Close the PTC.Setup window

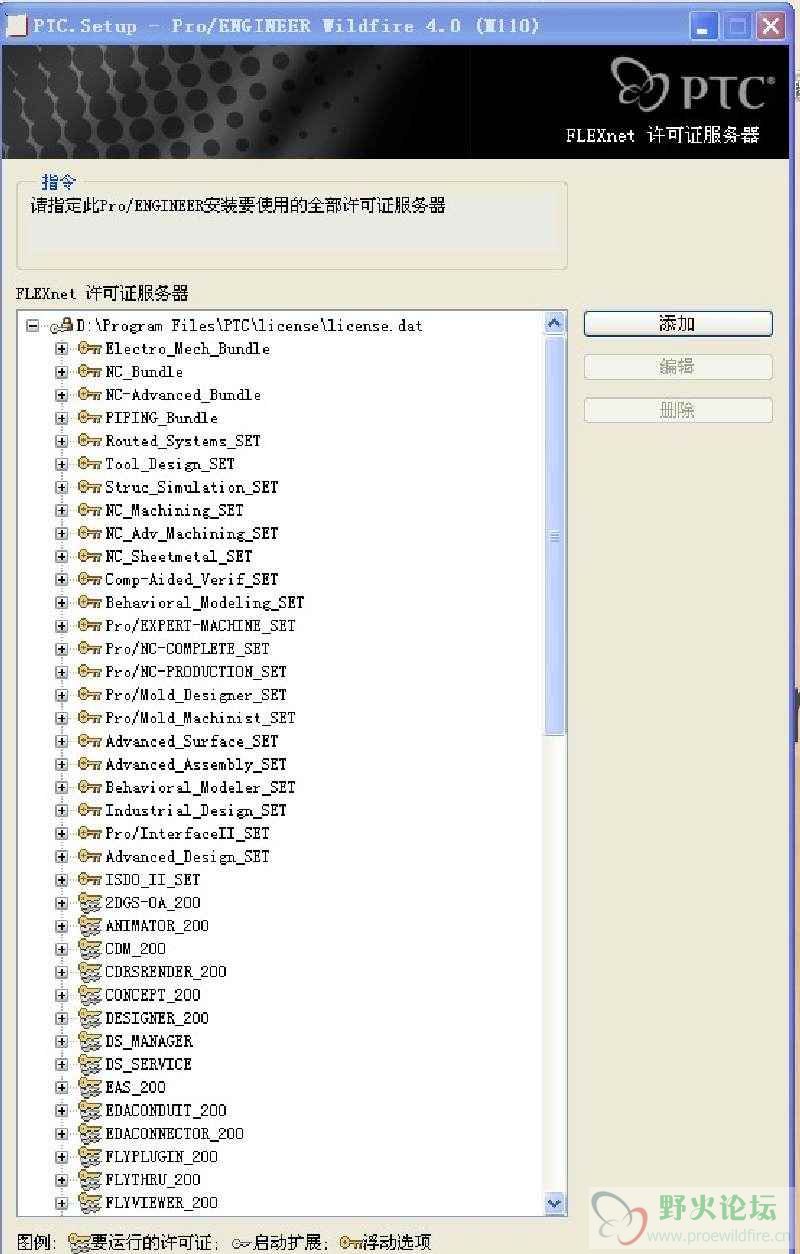click(x=770, y=26)
